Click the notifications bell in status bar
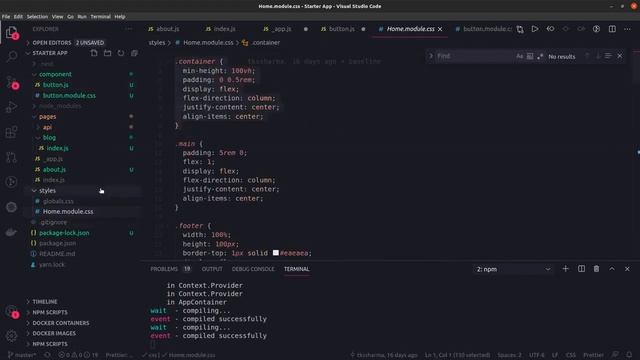The image size is (640, 360). [x=629, y=355]
